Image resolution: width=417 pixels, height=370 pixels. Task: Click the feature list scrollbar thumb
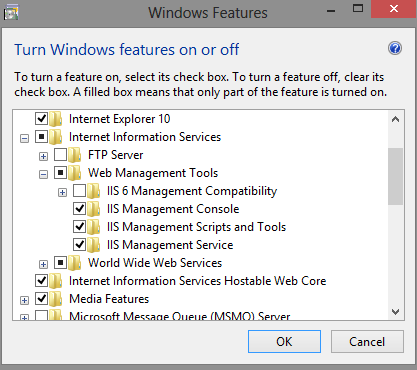coord(396,176)
